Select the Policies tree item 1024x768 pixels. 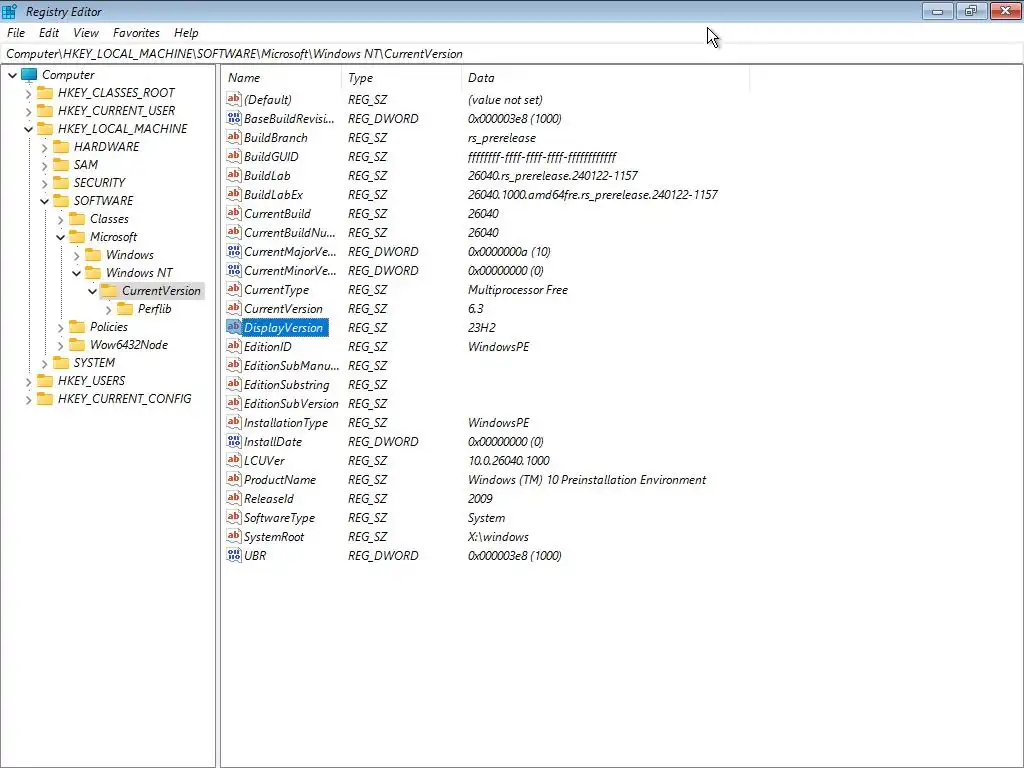[x=108, y=327]
